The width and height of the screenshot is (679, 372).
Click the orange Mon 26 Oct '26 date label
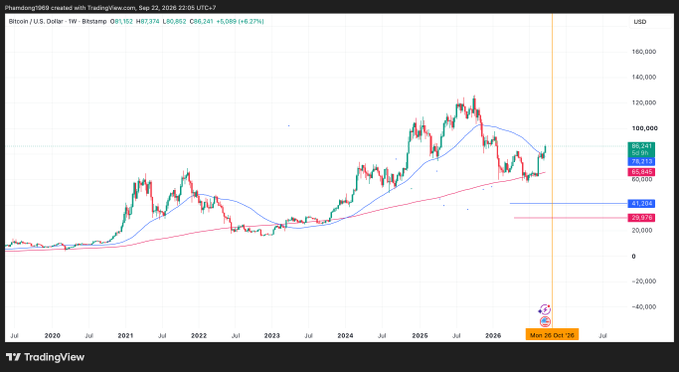(552, 335)
